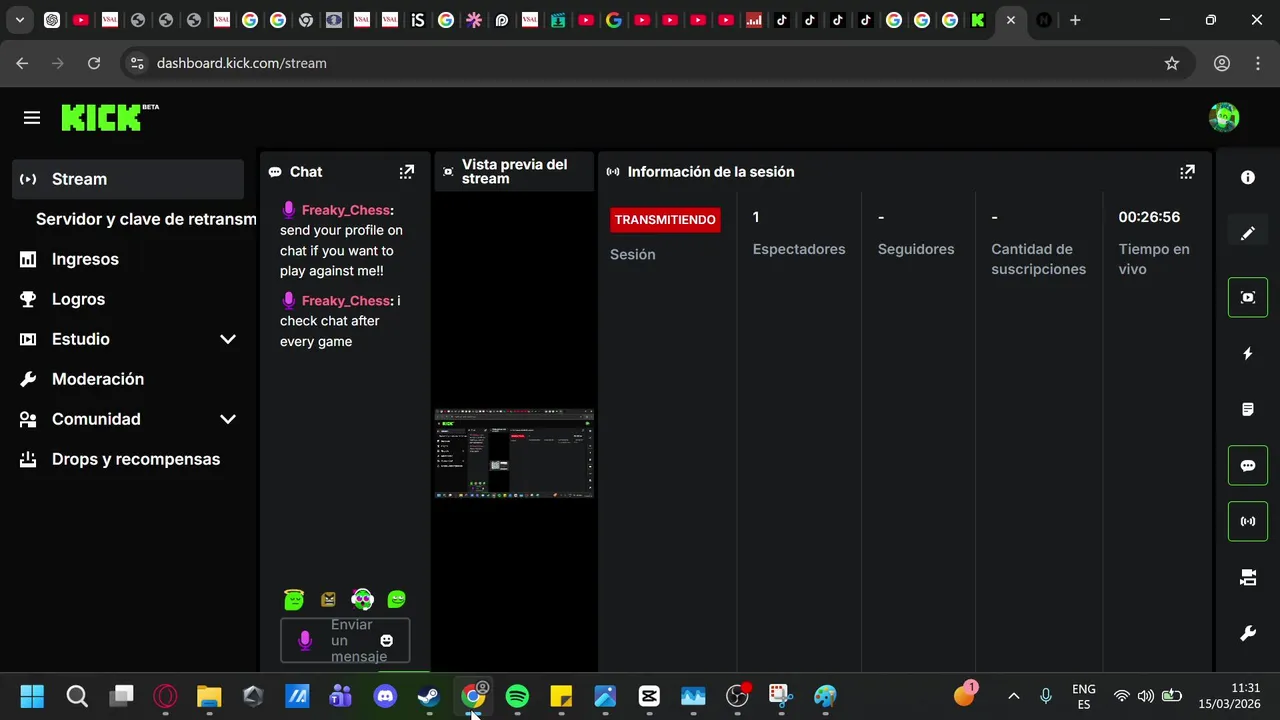Image resolution: width=1280 pixels, height=720 pixels.
Task: Open Steam from the taskbar
Action: pyautogui.click(x=429, y=696)
